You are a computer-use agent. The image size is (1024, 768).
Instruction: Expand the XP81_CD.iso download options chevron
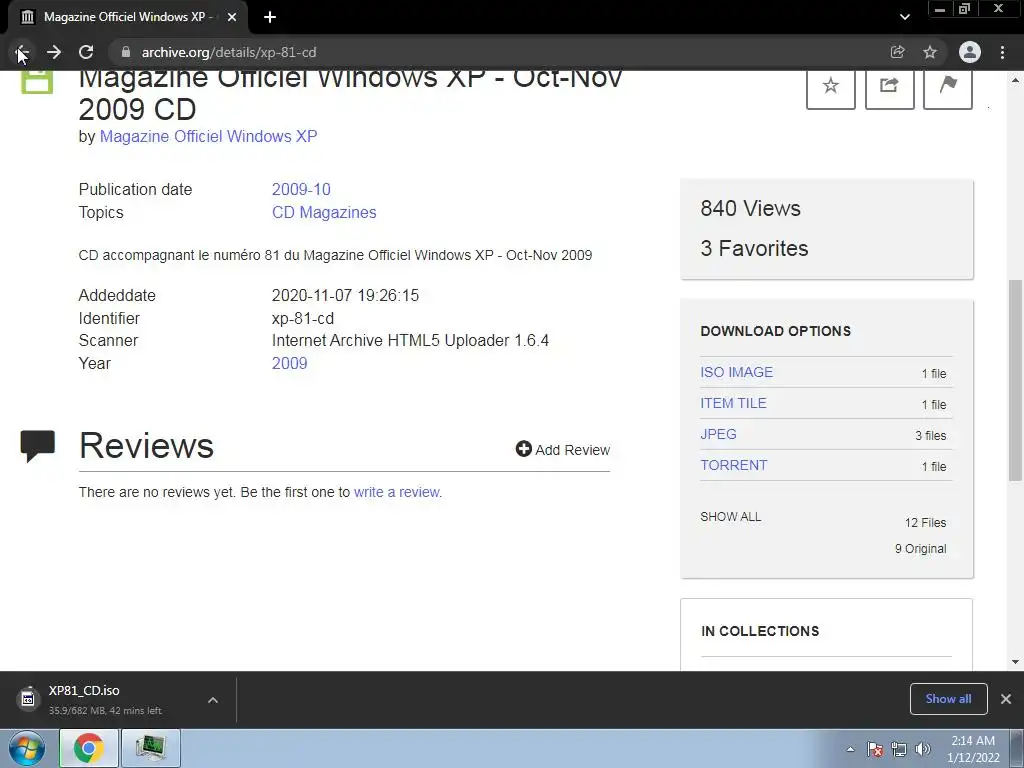(x=213, y=700)
